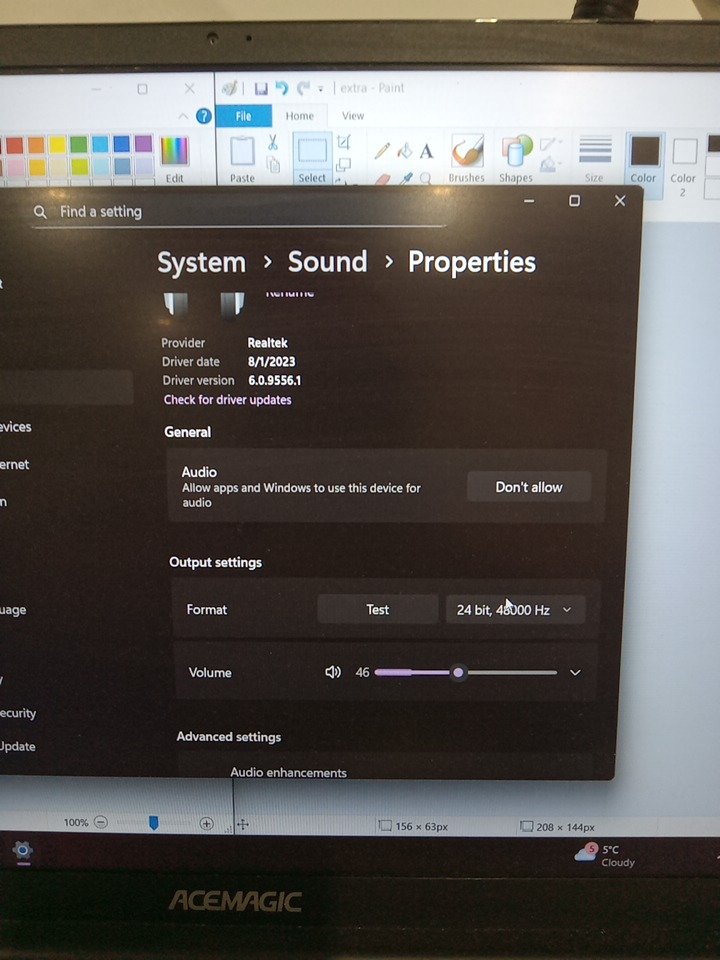Pick the Fill with color bucket tool
Viewport: 720px width, 960px height.
(404, 151)
